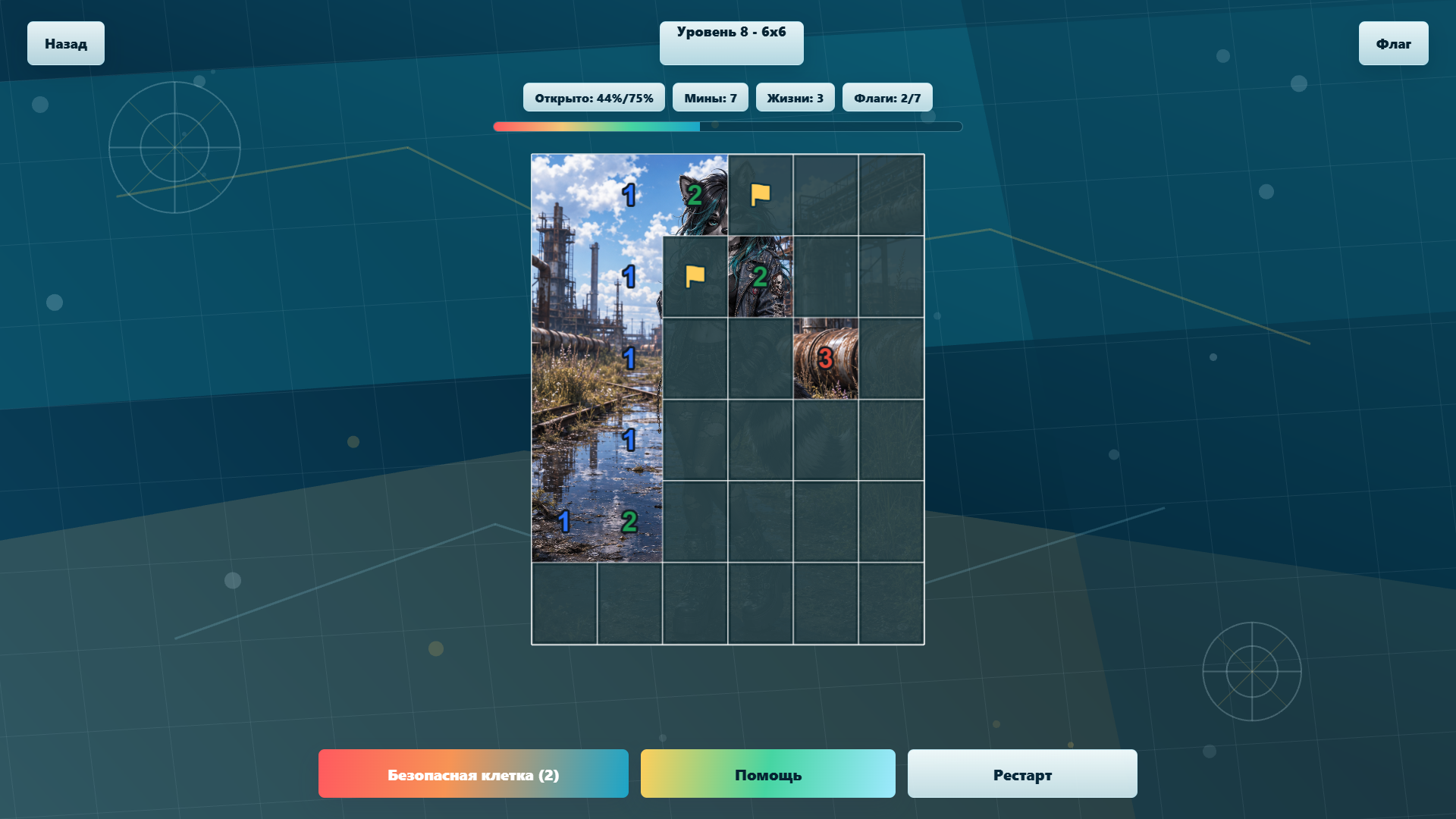
Task: Click the green 2 in the top row
Action: coord(695,195)
